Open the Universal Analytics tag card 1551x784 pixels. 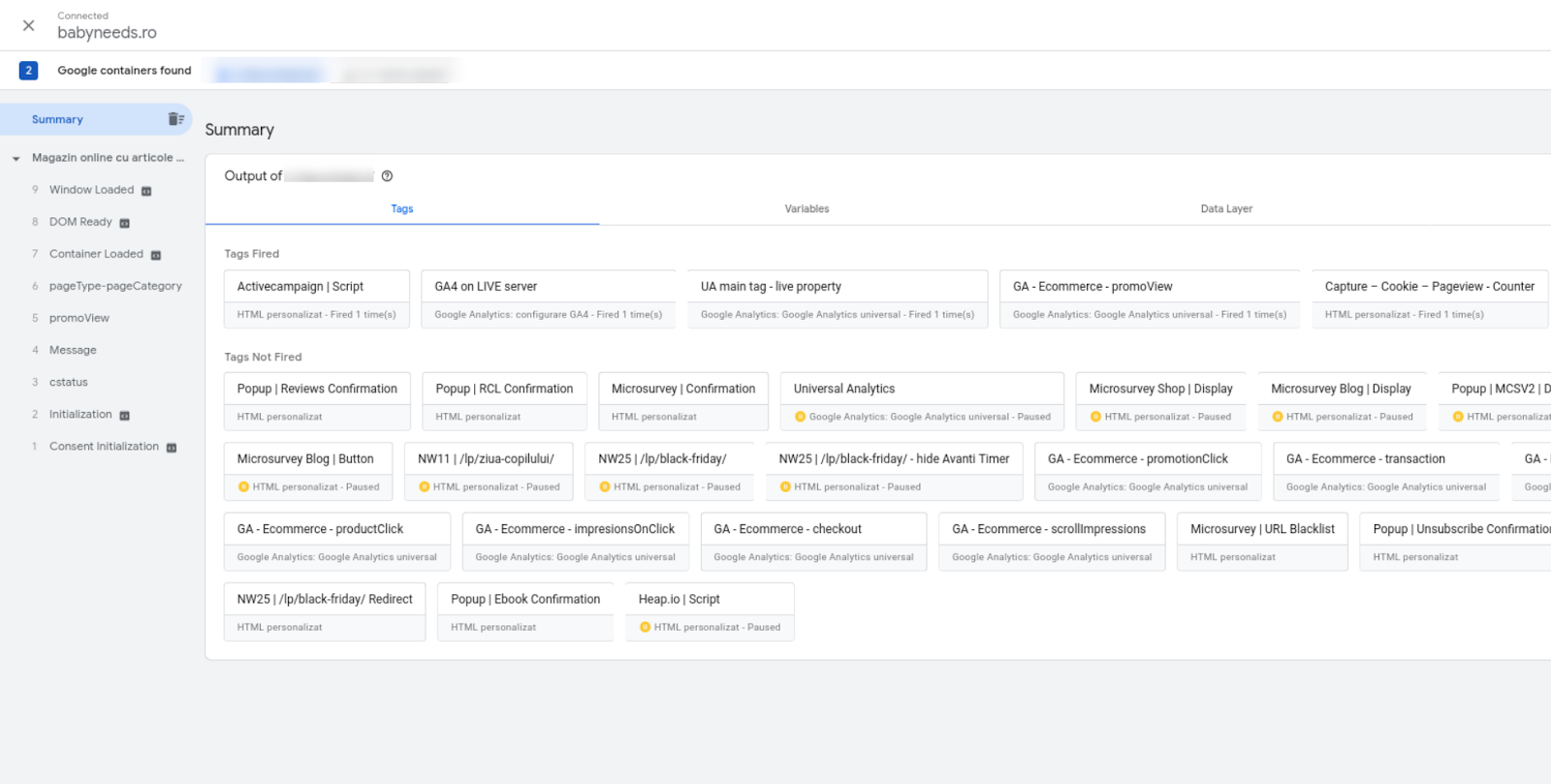tap(922, 401)
